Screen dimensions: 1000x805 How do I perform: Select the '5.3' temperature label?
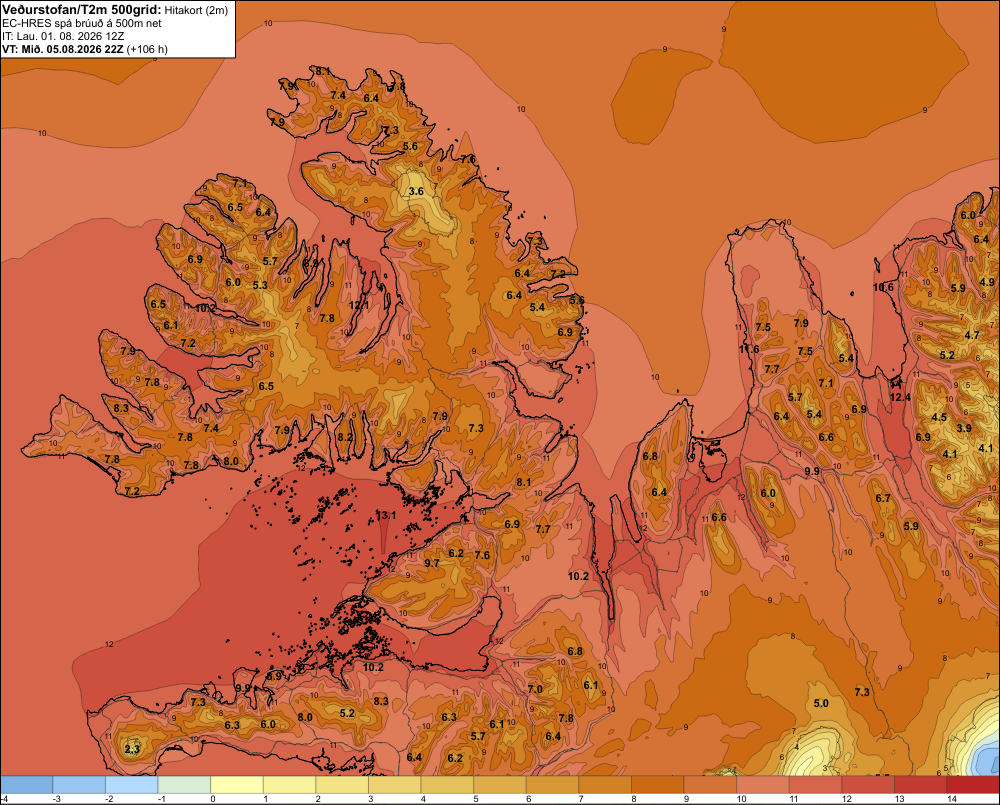(x=260, y=285)
